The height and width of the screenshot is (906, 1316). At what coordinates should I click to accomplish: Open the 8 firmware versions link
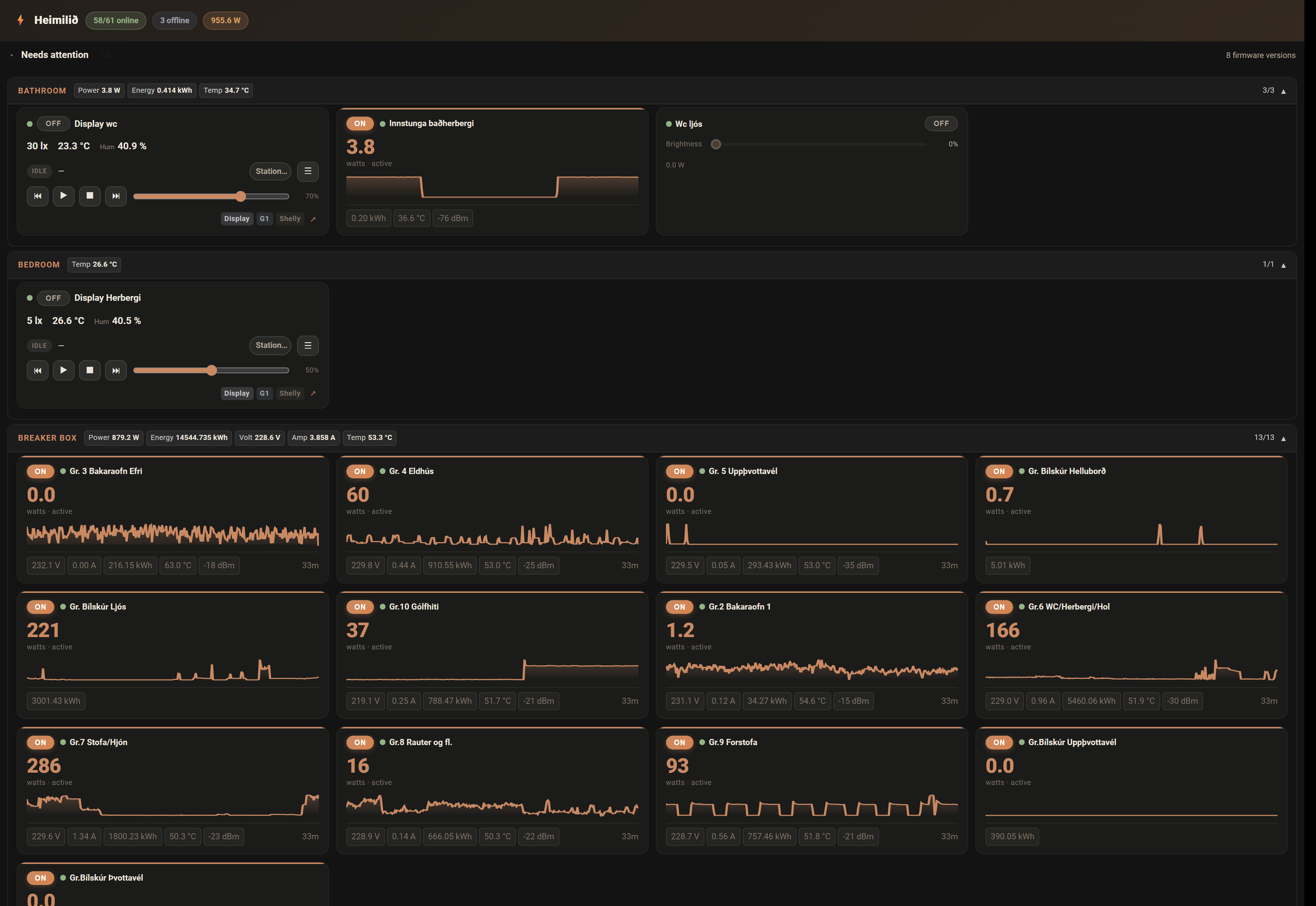1261,55
